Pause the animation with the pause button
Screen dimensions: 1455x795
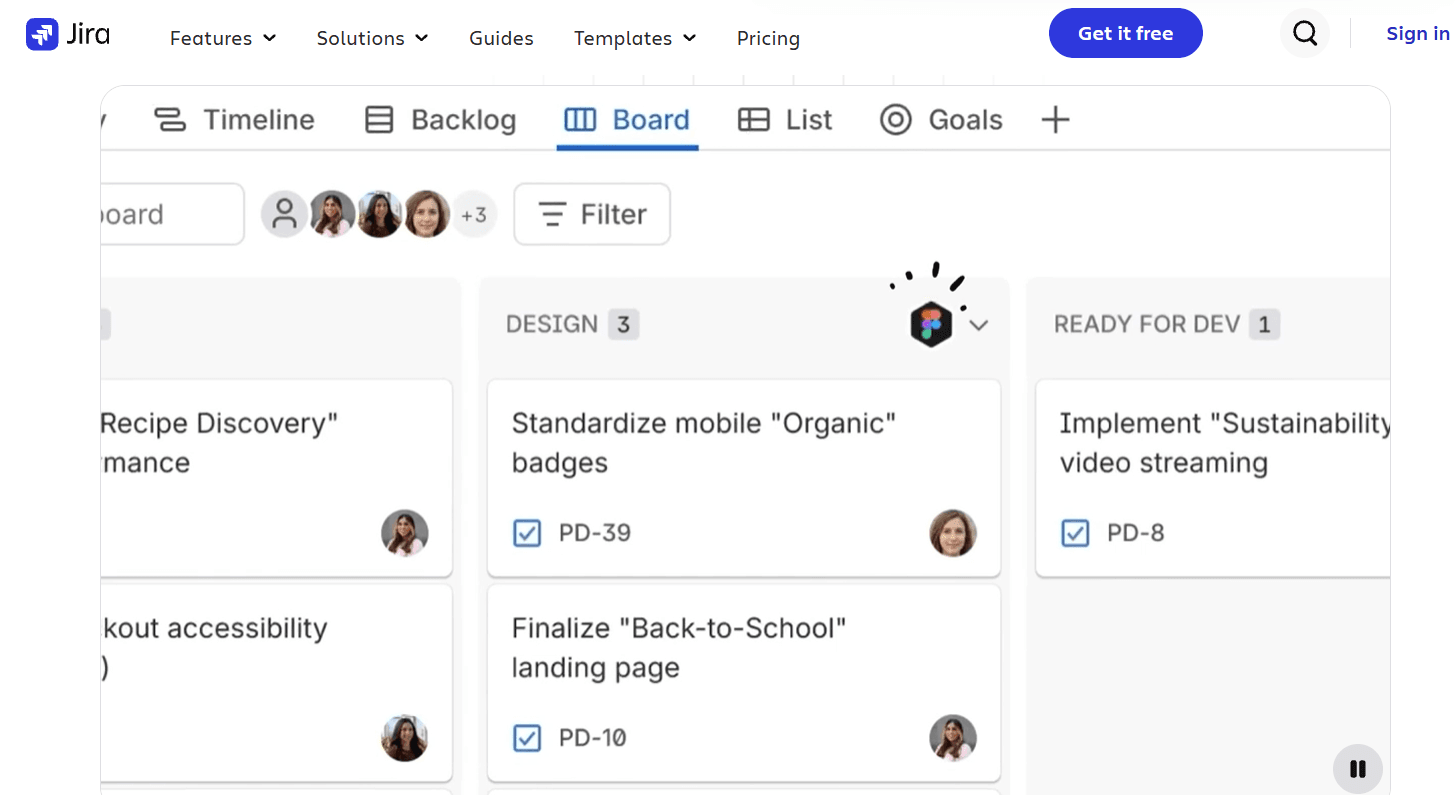tap(1358, 769)
